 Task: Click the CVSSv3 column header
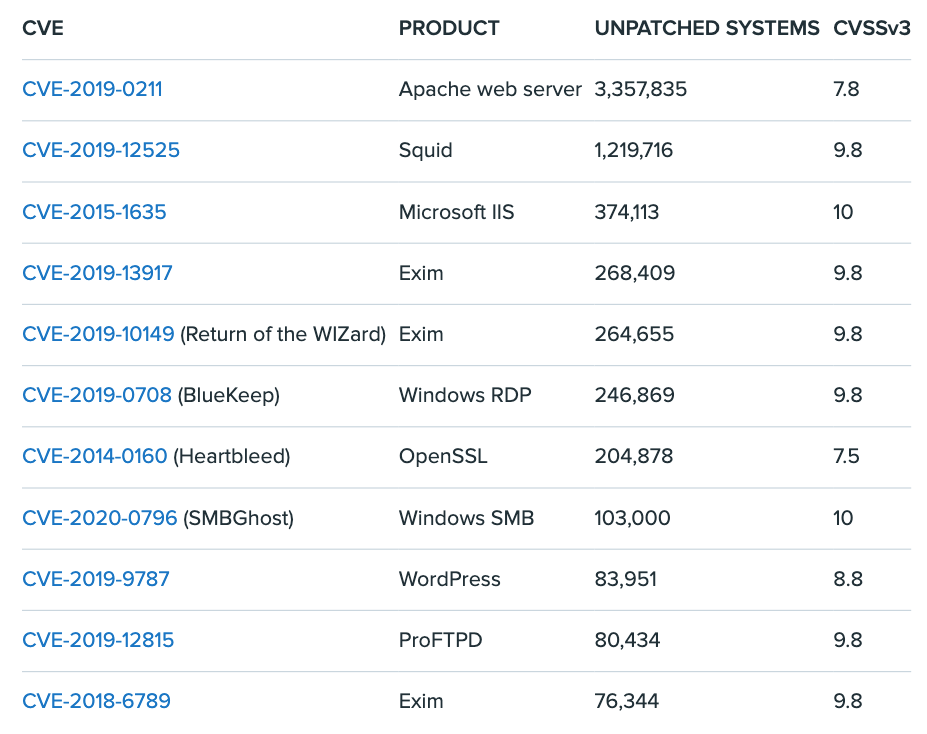872,28
